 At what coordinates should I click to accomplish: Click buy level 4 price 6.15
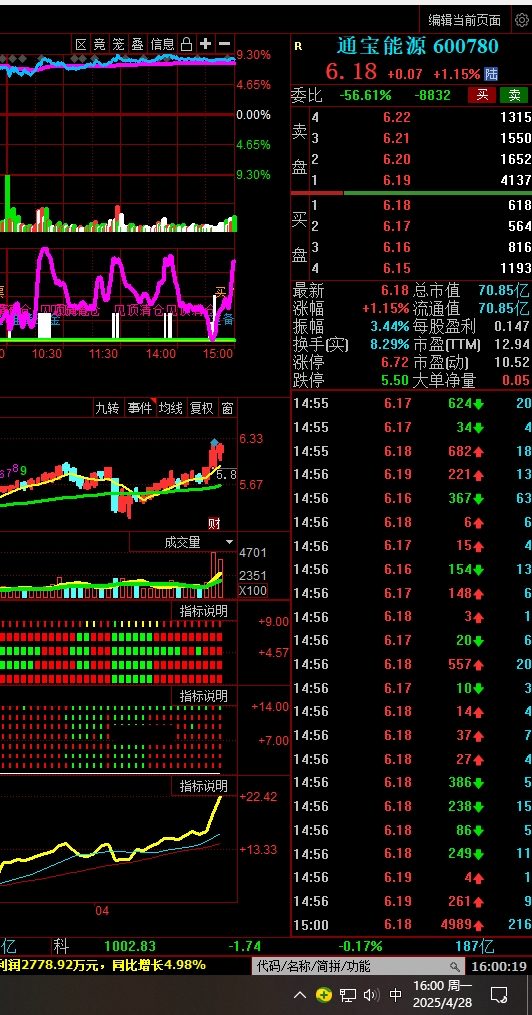[397, 267]
